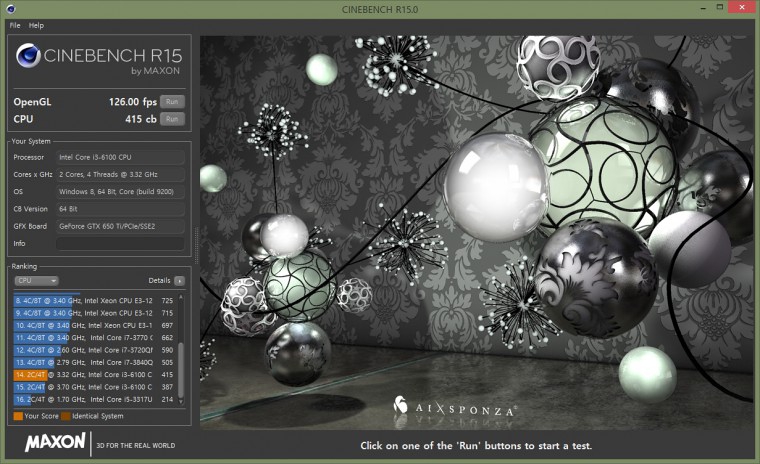This screenshot has width=760, height=464.
Task: Click the CPU 415 cb score
Action: [x=141, y=119]
